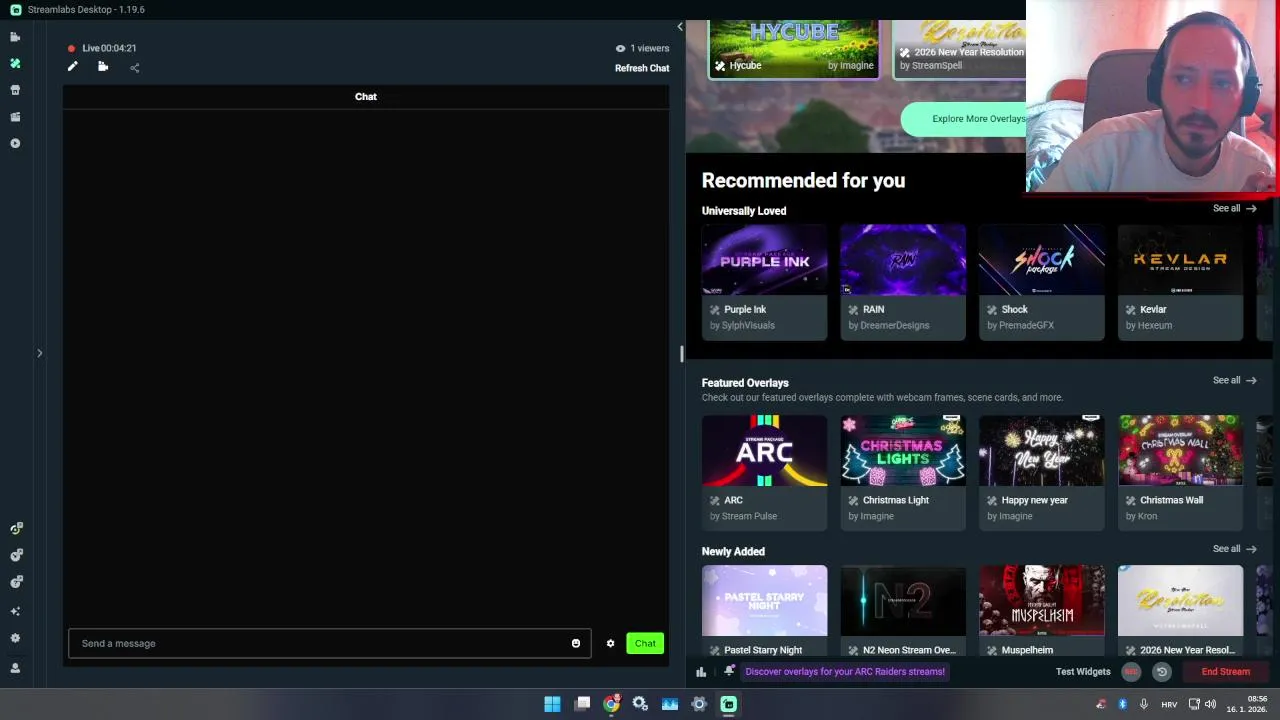Open Windows Start menu
The height and width of the screenshot is (720, 1280).
click(x=552, y=704)
